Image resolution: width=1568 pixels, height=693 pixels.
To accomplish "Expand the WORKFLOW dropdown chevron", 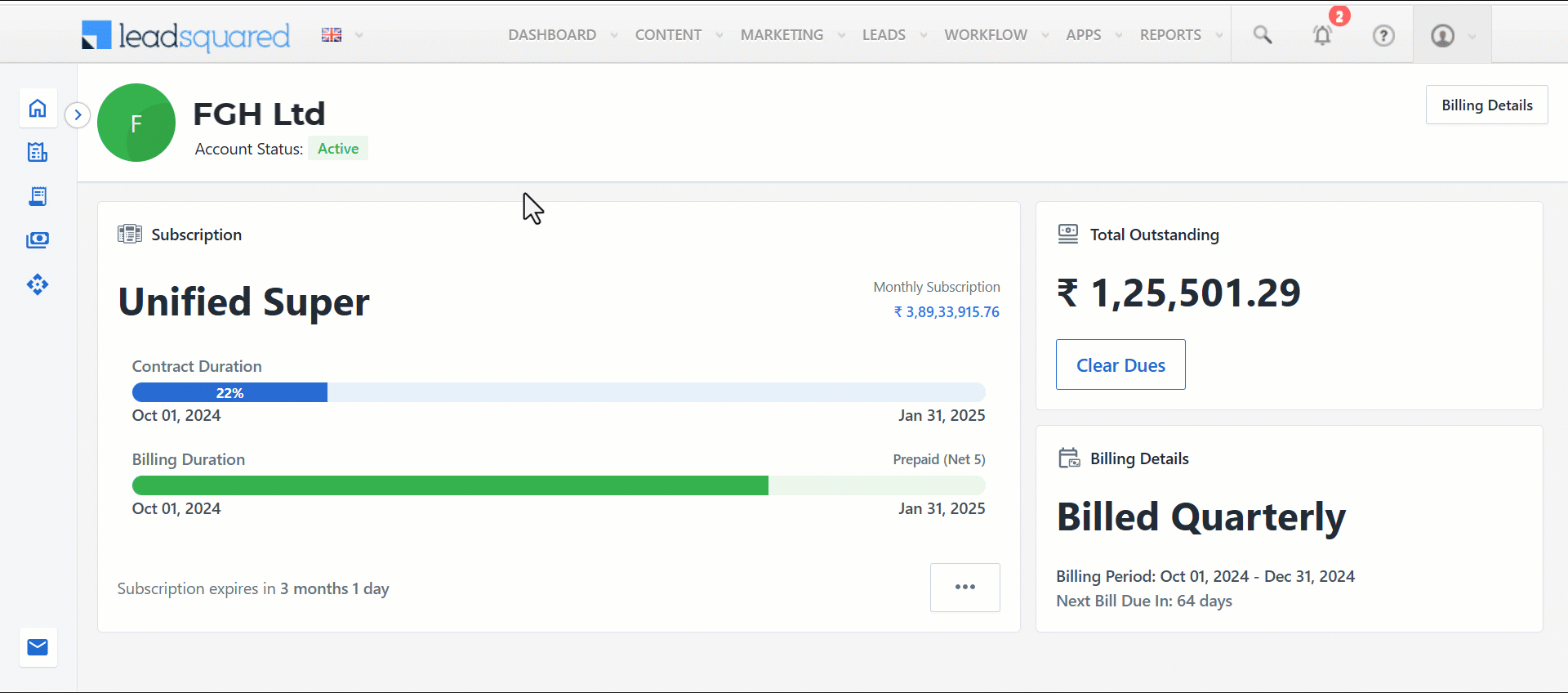I will (1045, 35).
